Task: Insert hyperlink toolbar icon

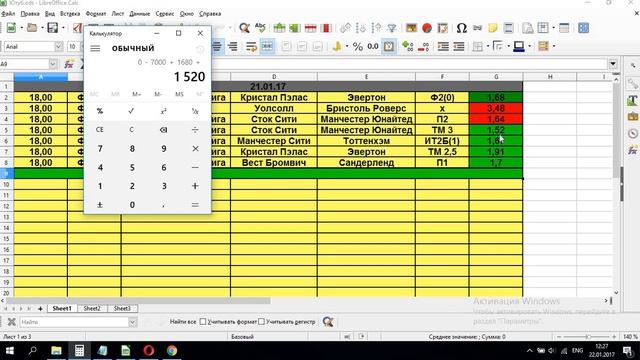Action: (477, 28)
